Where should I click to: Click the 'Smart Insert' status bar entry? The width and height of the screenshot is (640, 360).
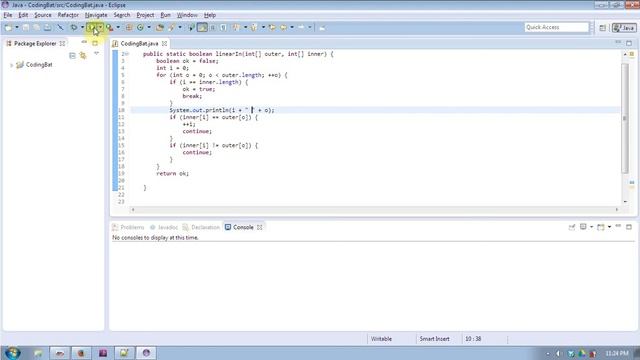click(434, 339)
